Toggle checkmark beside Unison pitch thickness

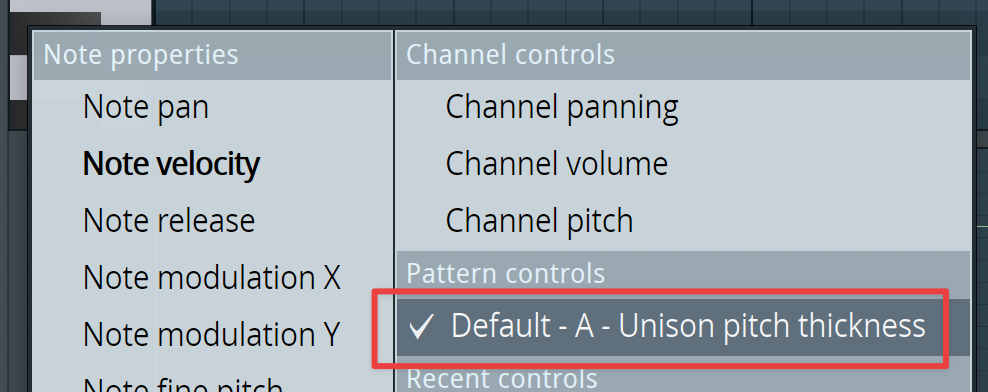420,327
